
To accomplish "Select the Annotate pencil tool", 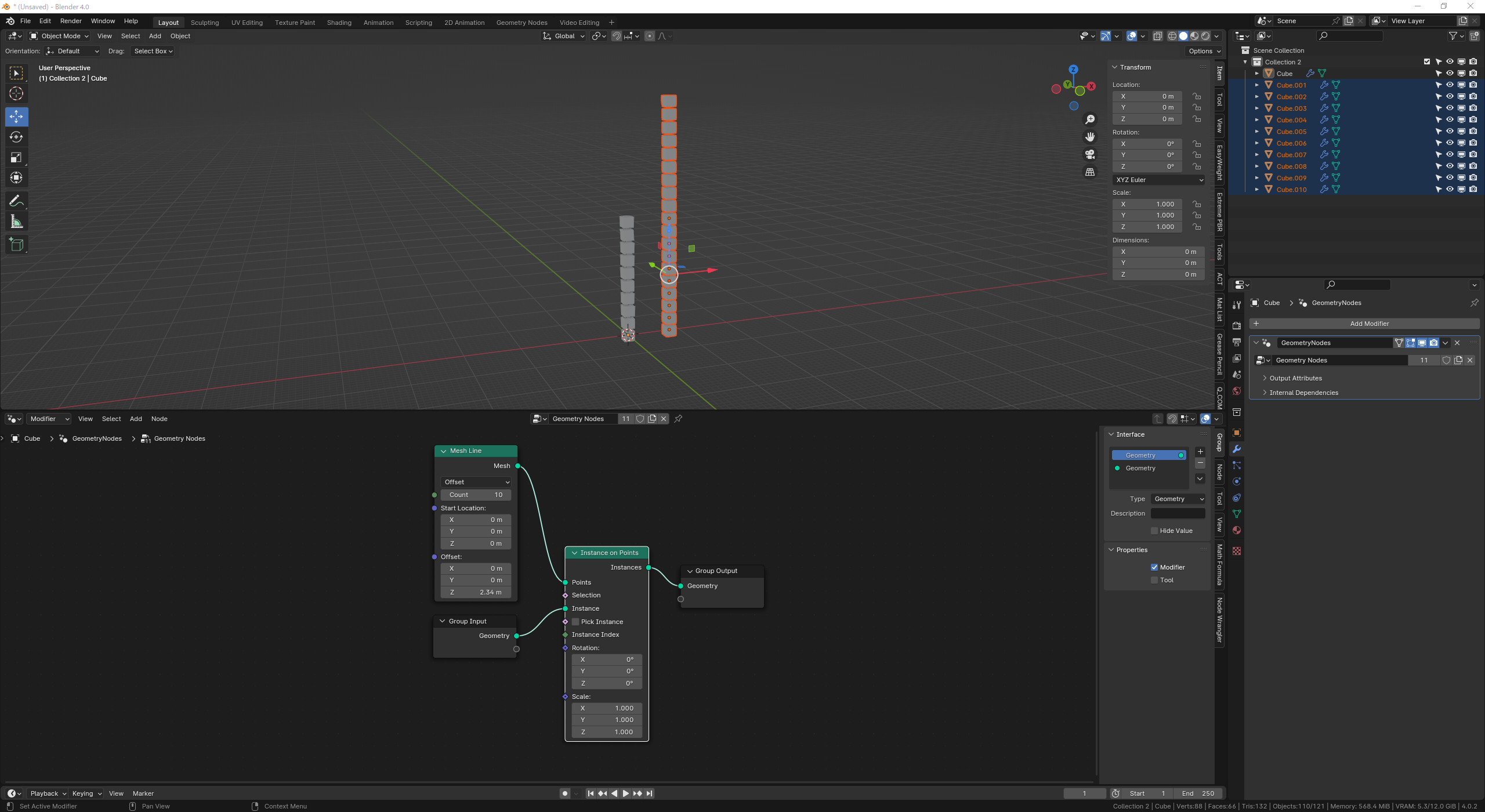I will click(x=16, y=201).
